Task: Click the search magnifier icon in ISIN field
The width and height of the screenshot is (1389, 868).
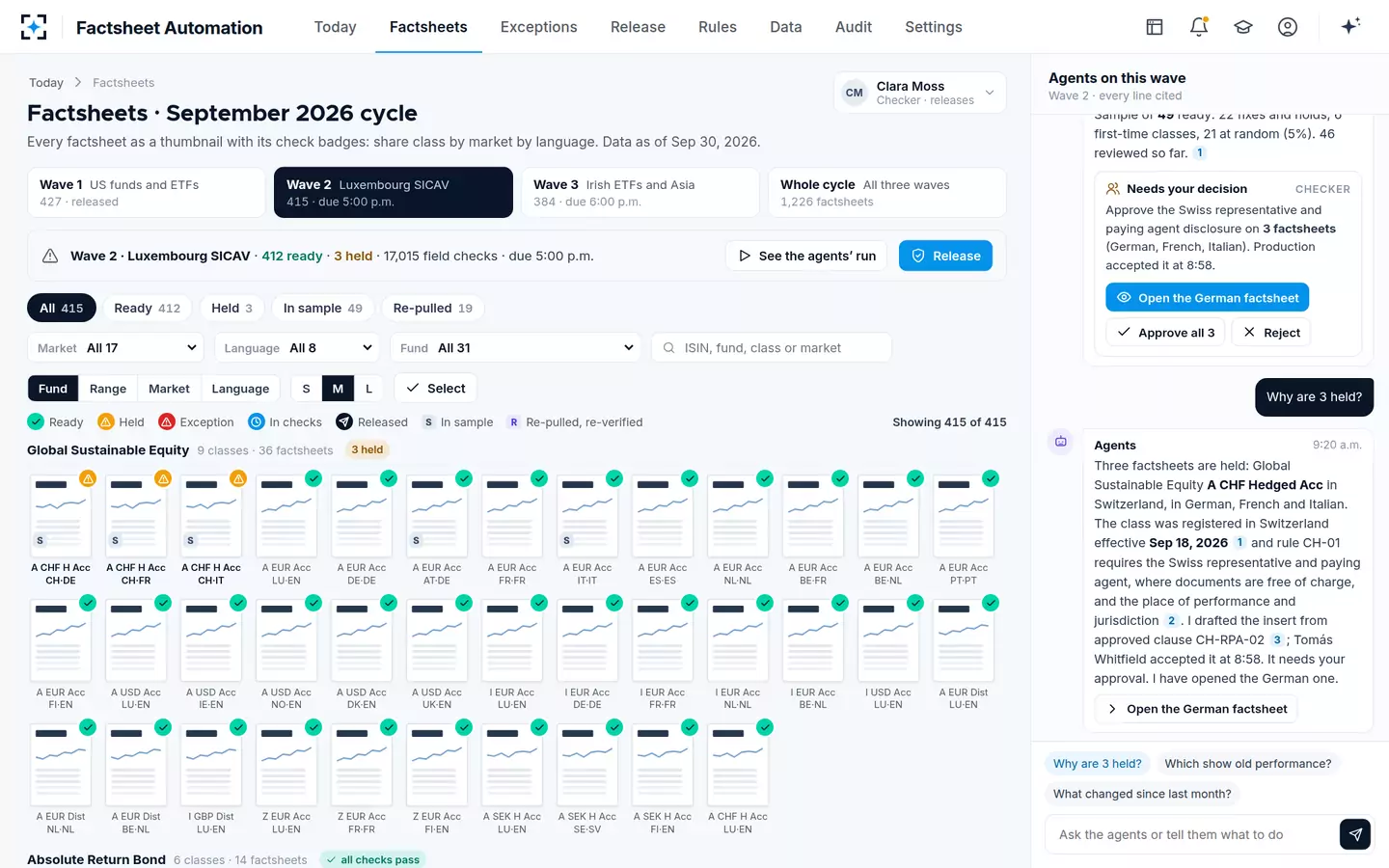Action: (668, 347)
